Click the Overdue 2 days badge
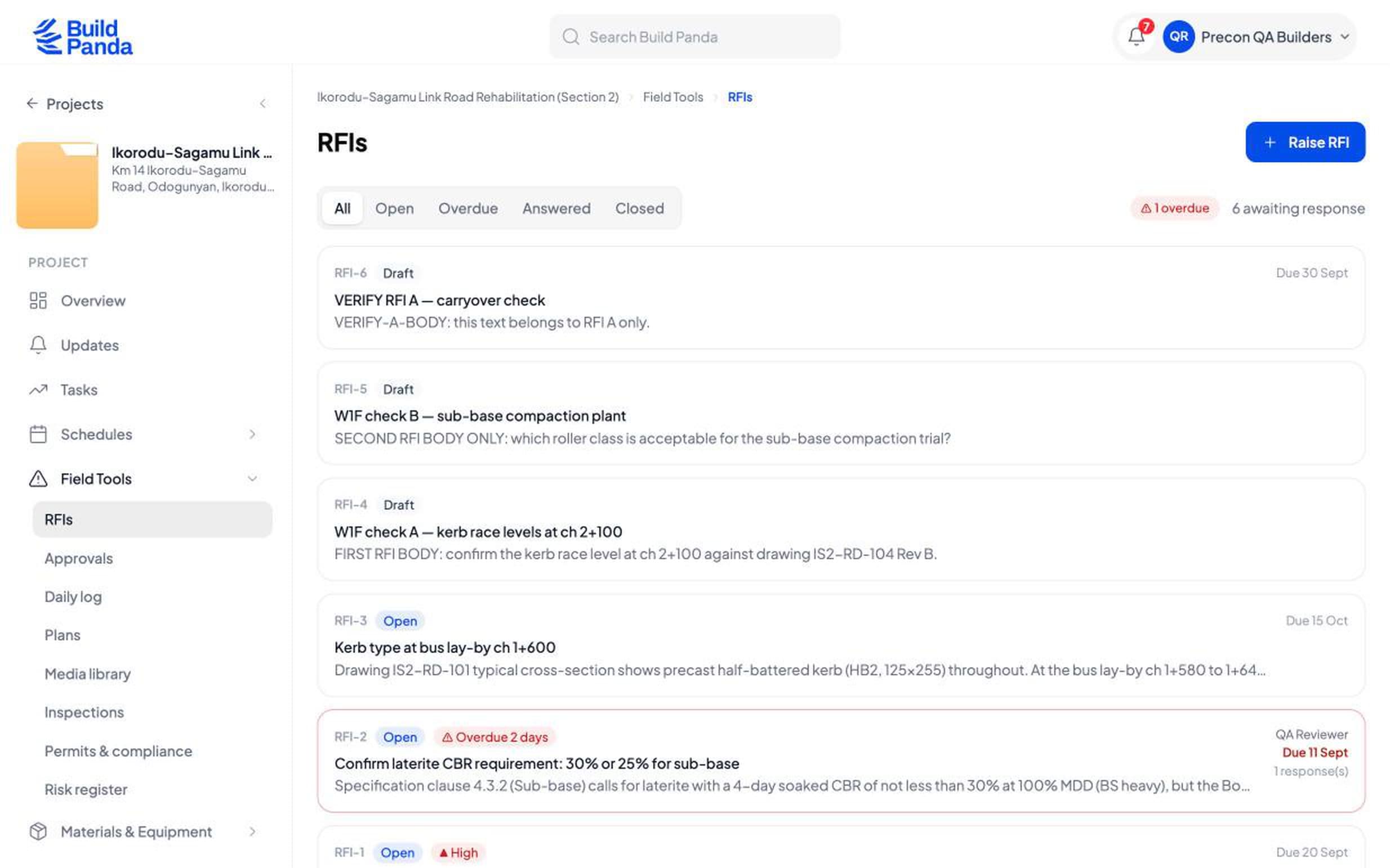1390x868 pixels. (494, 736)
